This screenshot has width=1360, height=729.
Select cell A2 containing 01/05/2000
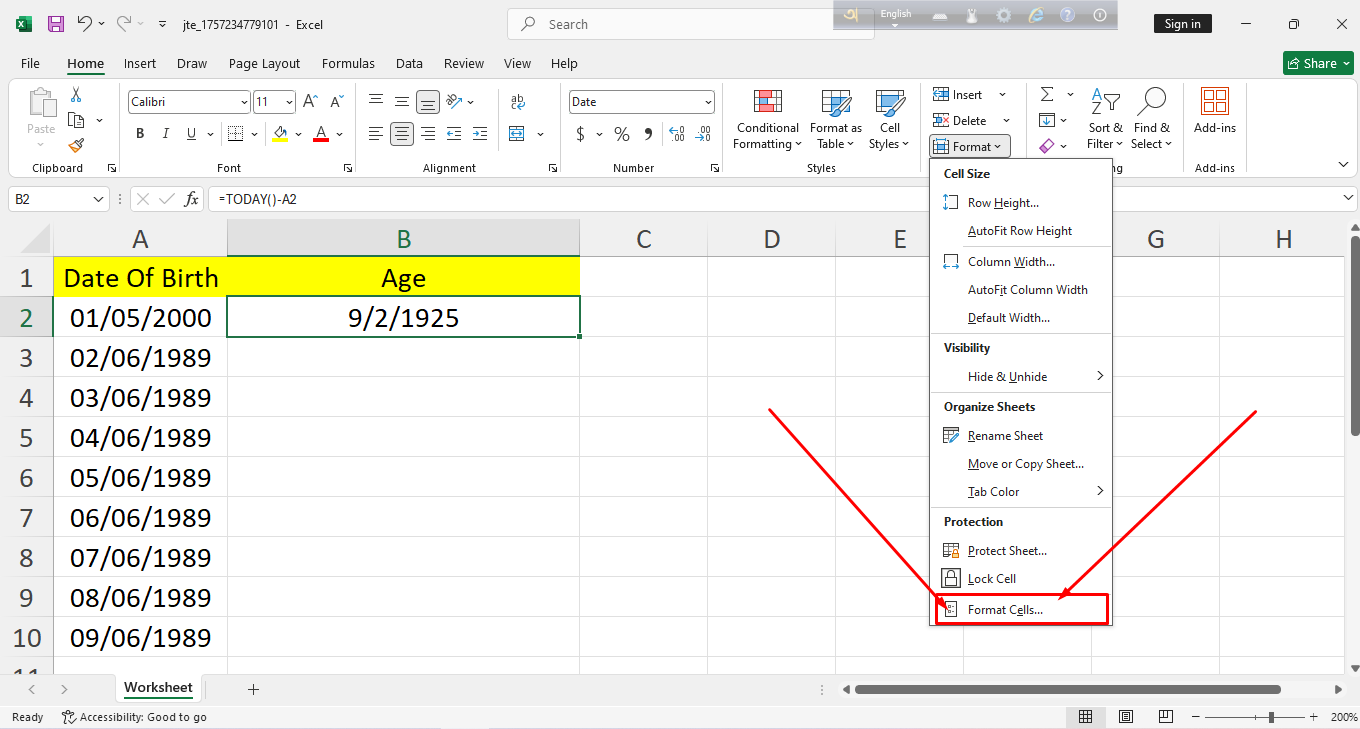(140, 318)
